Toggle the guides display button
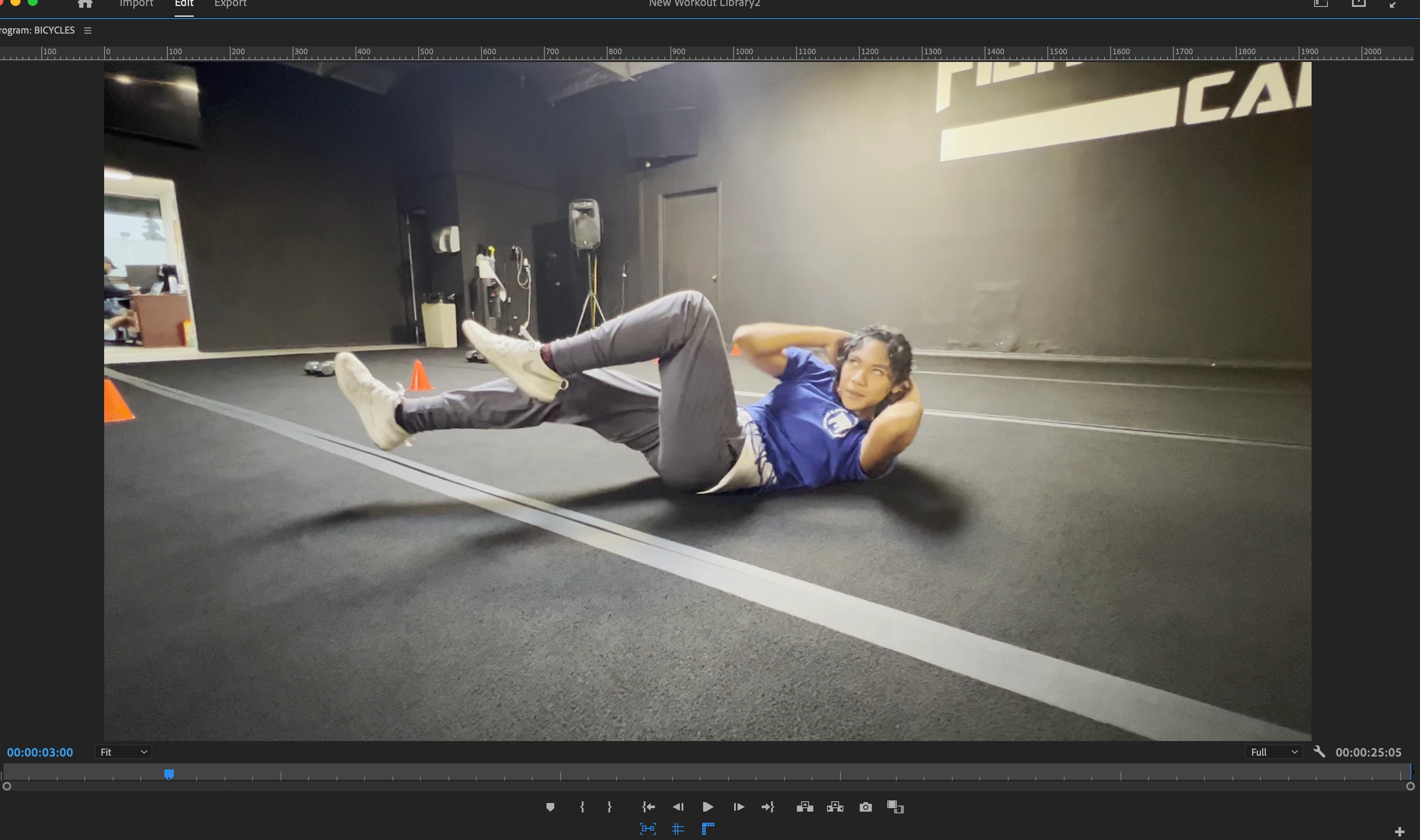1420x840 pixels. pos(677,829)
